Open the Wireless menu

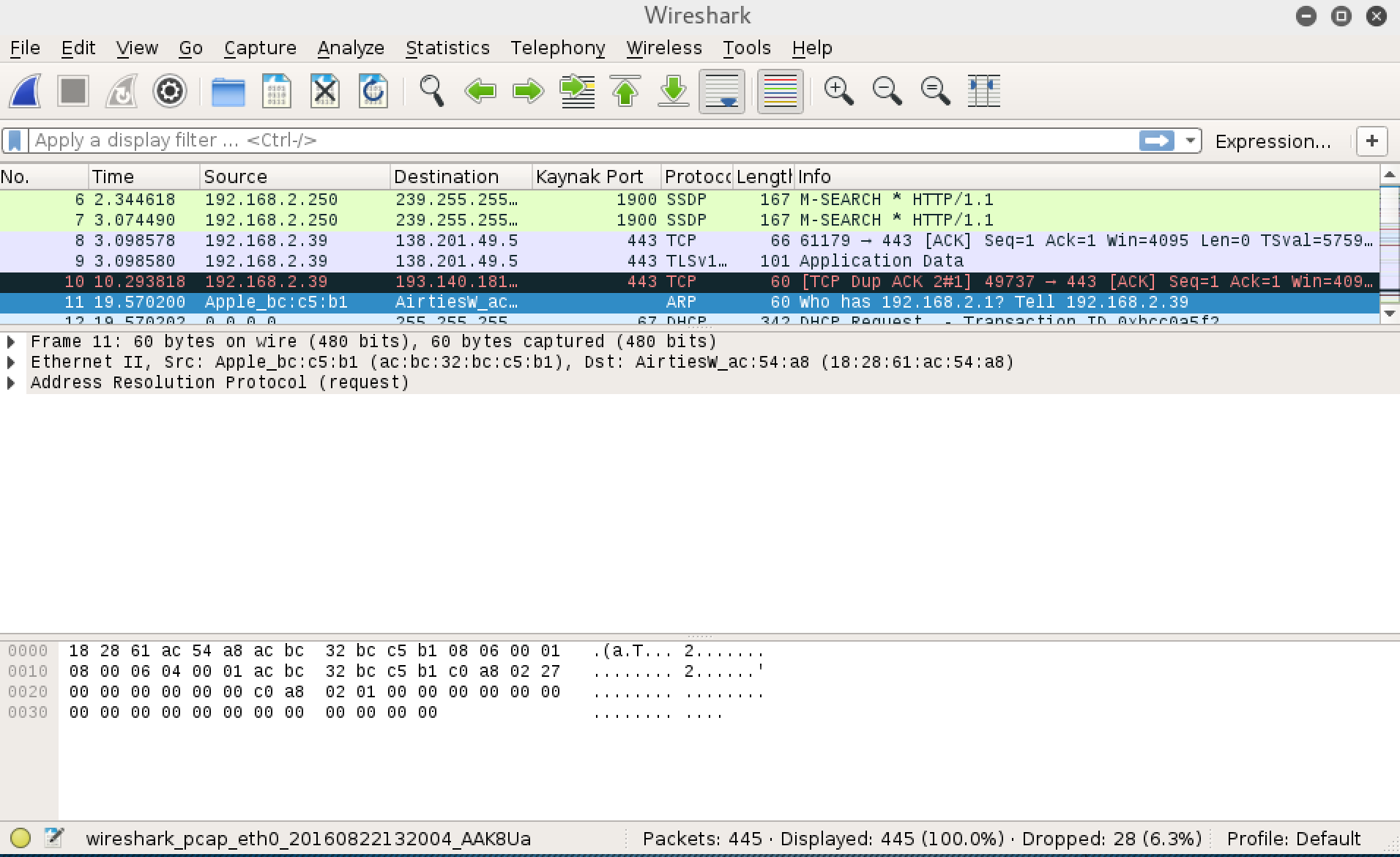(664, 48)
